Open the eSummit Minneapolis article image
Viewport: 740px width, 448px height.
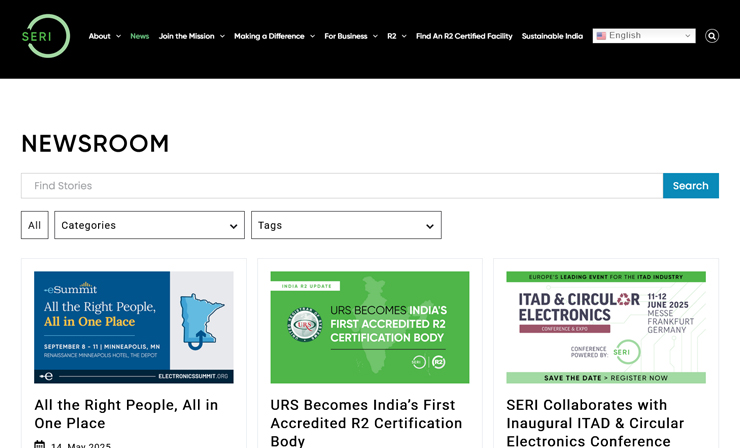coord(134,327)
